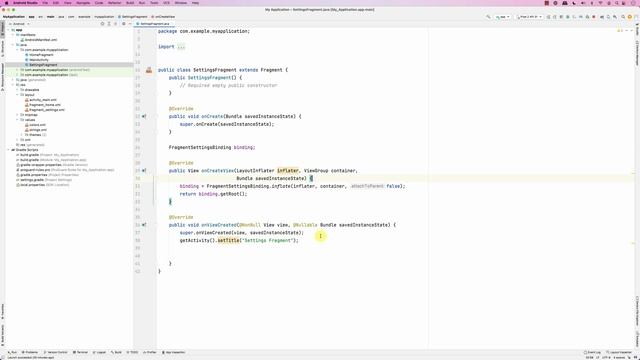Open the Android view dropdown in Project panel
This screenshot has height=360, width=640.
(x=20, y=24)
